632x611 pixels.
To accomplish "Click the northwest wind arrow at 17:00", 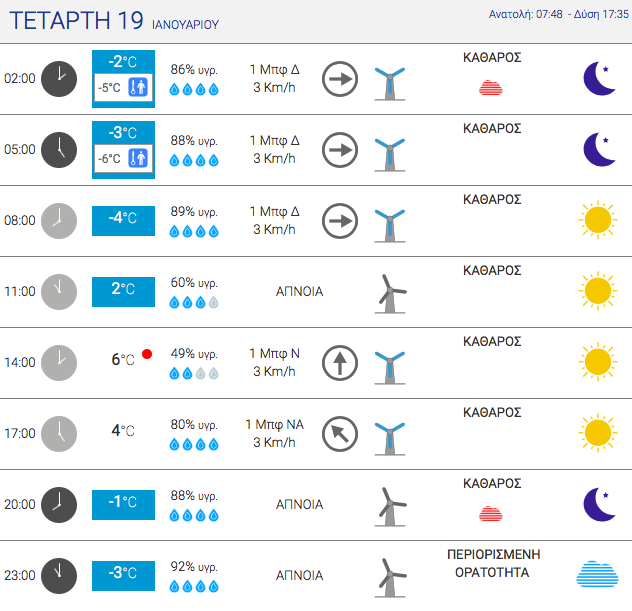I will (340, 434).
